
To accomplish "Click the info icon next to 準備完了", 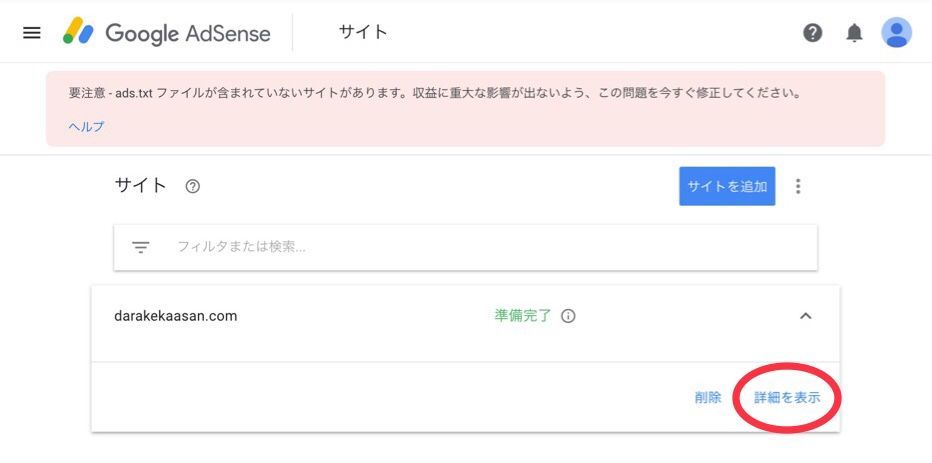I will tap(568, 316).
